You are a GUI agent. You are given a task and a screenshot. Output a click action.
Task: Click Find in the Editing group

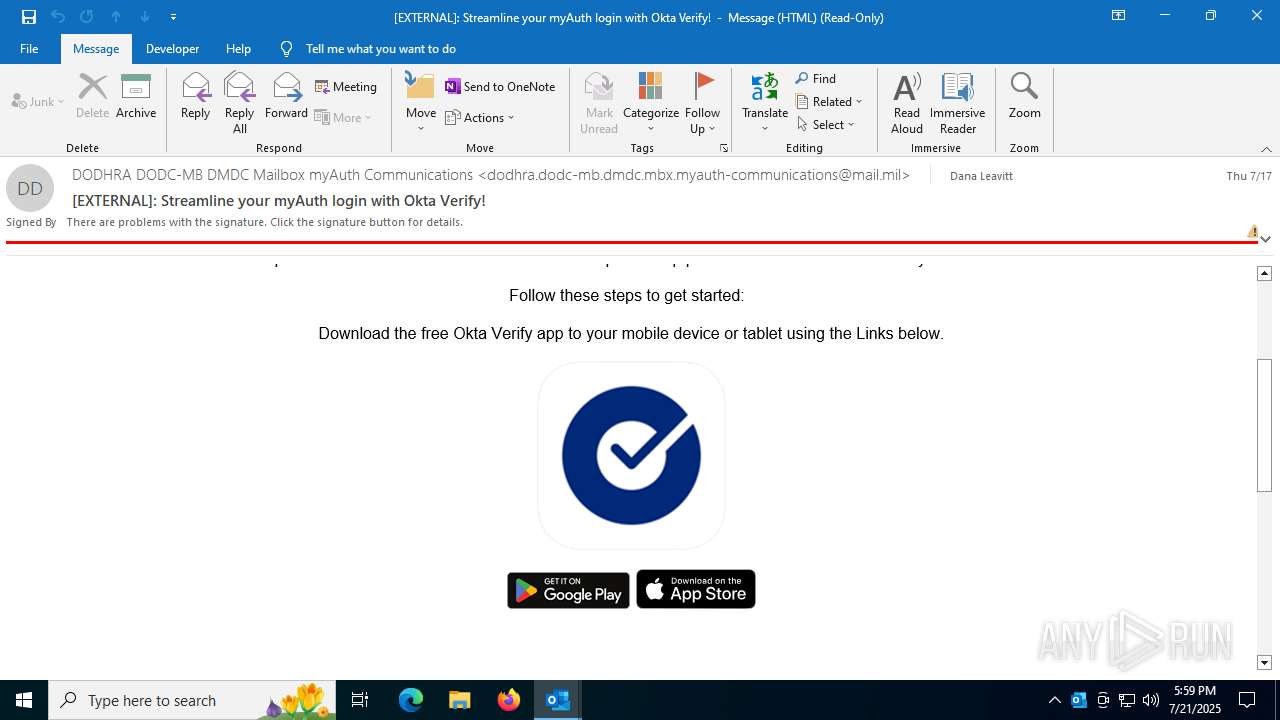(x=816, y=78)
